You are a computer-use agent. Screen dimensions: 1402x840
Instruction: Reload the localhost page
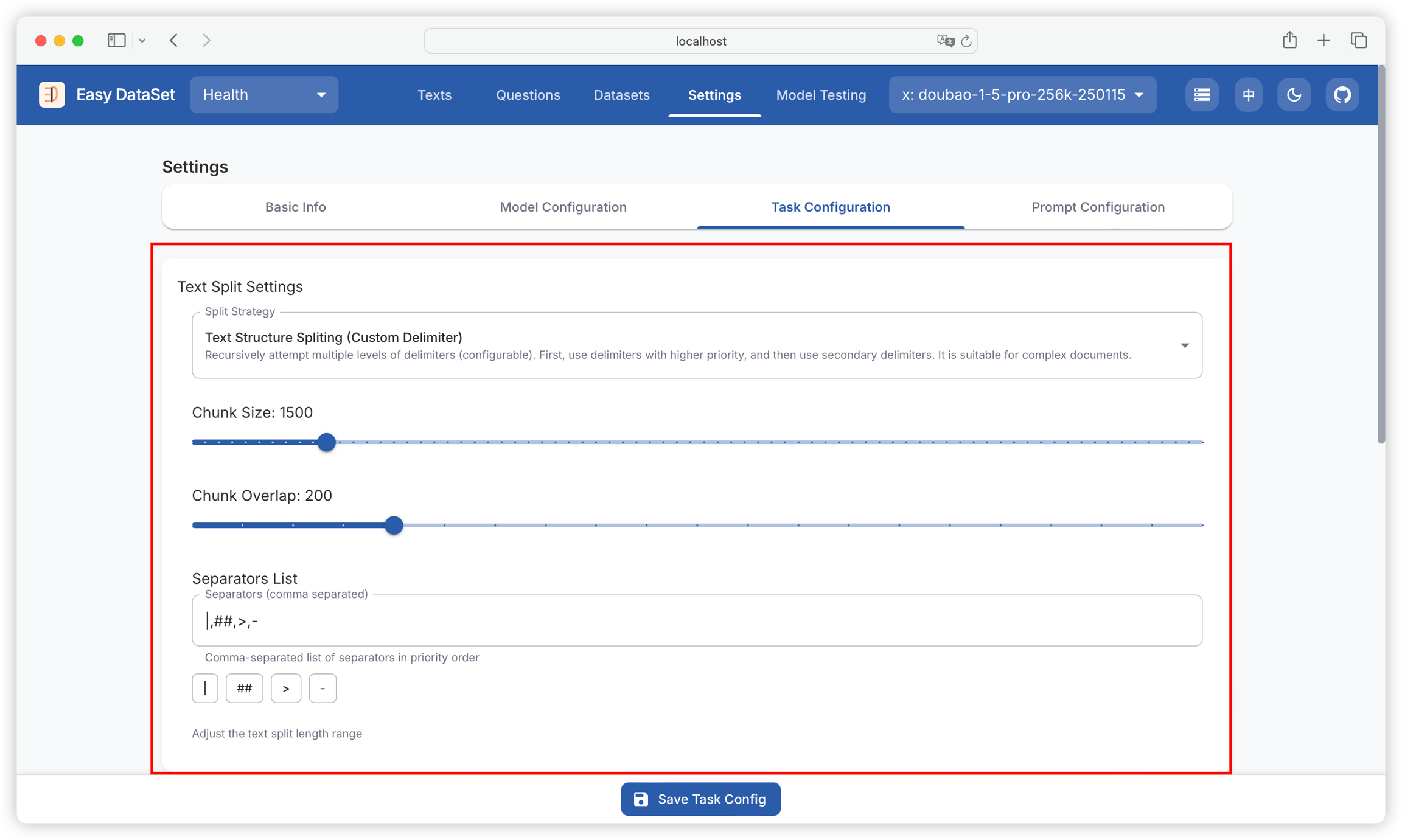(966, 41)
